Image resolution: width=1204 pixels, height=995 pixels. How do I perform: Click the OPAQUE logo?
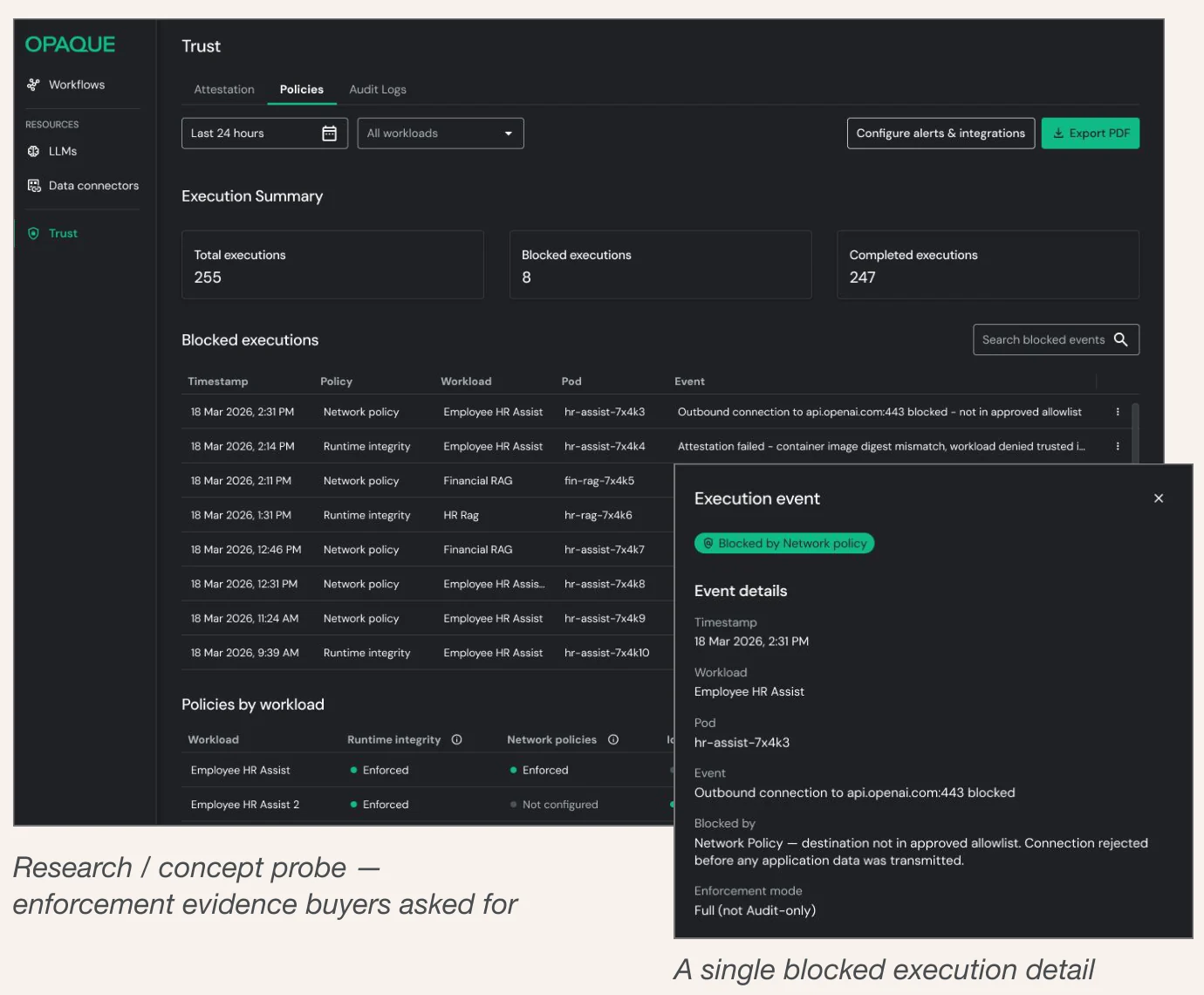pyautogui.click(x=70, y=45)
